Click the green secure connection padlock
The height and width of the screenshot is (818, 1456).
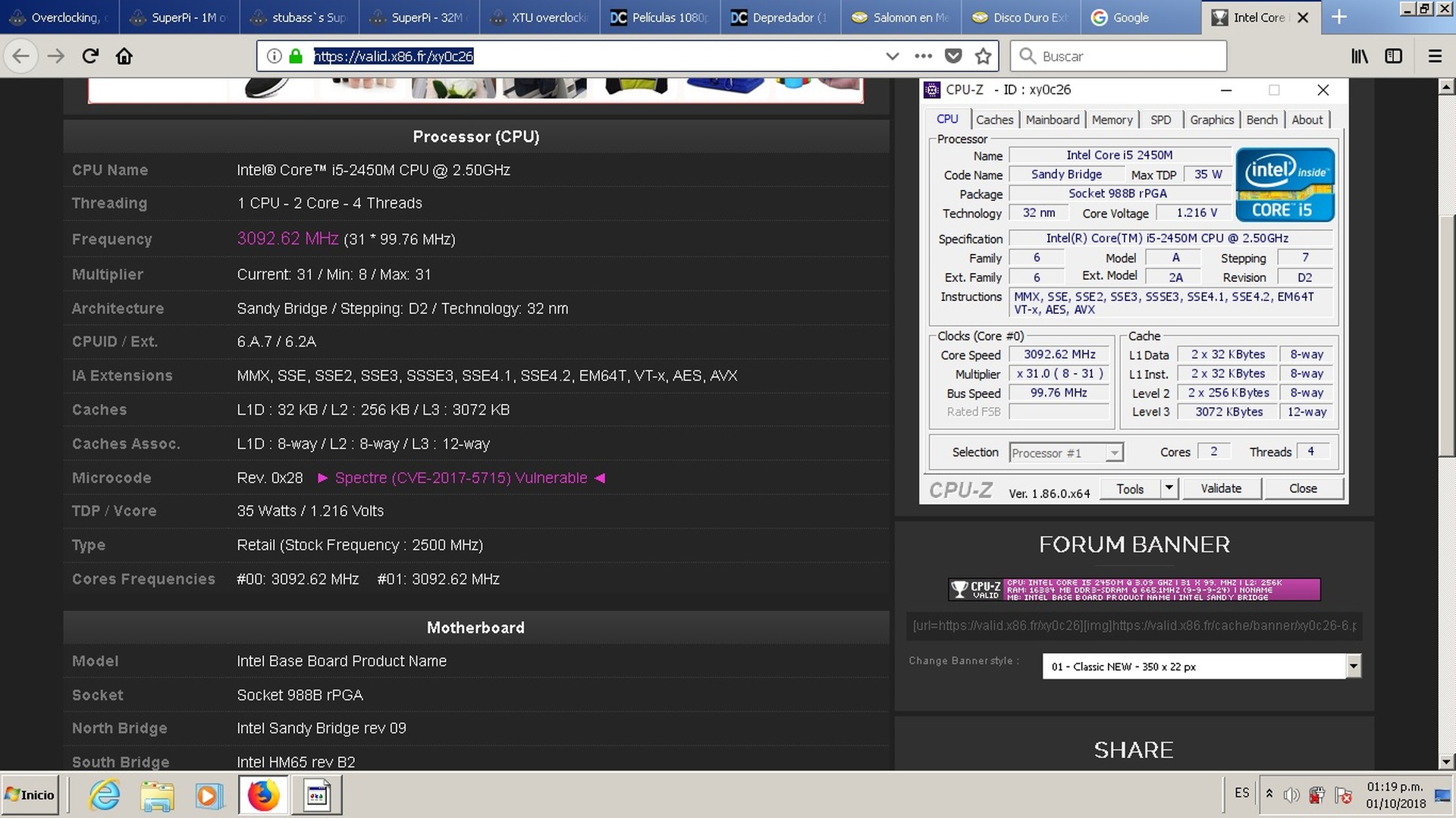pos(296,56)
